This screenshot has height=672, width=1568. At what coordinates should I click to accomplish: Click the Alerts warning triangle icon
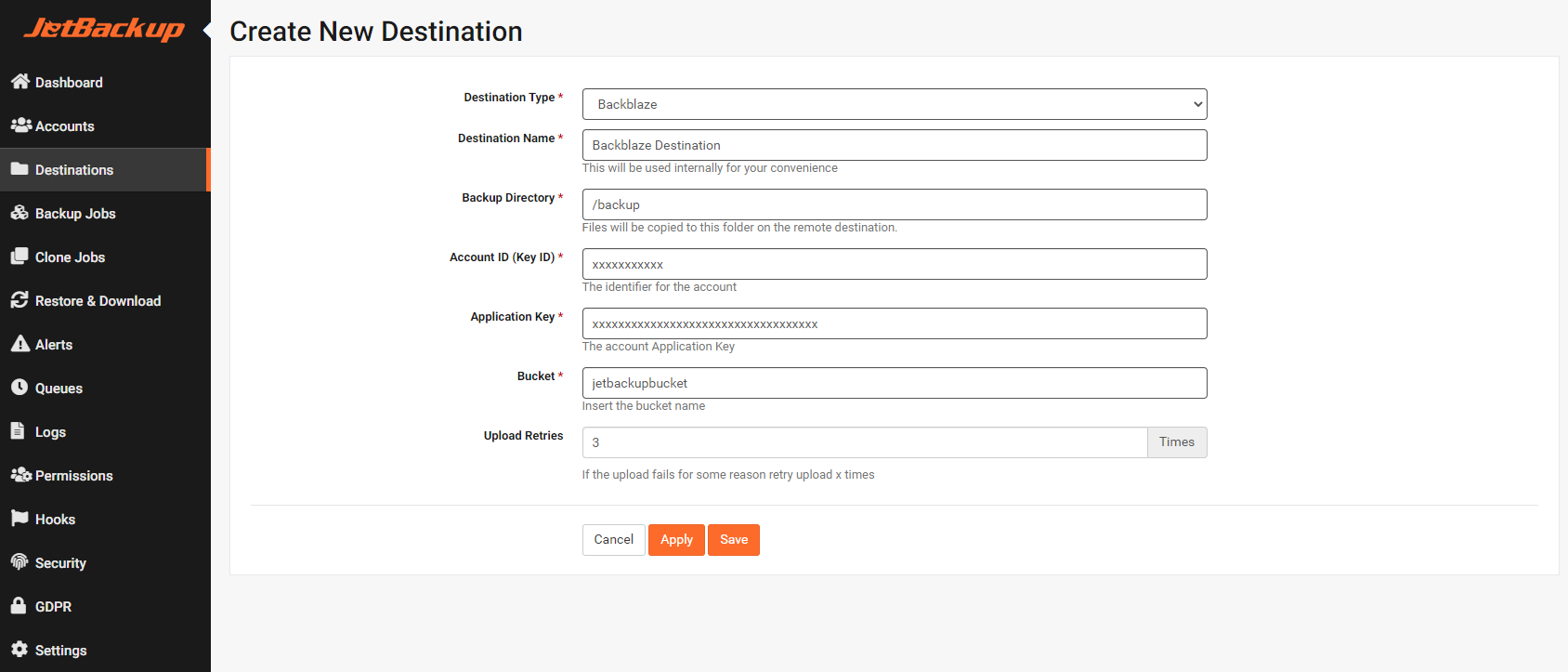point(20,344)
